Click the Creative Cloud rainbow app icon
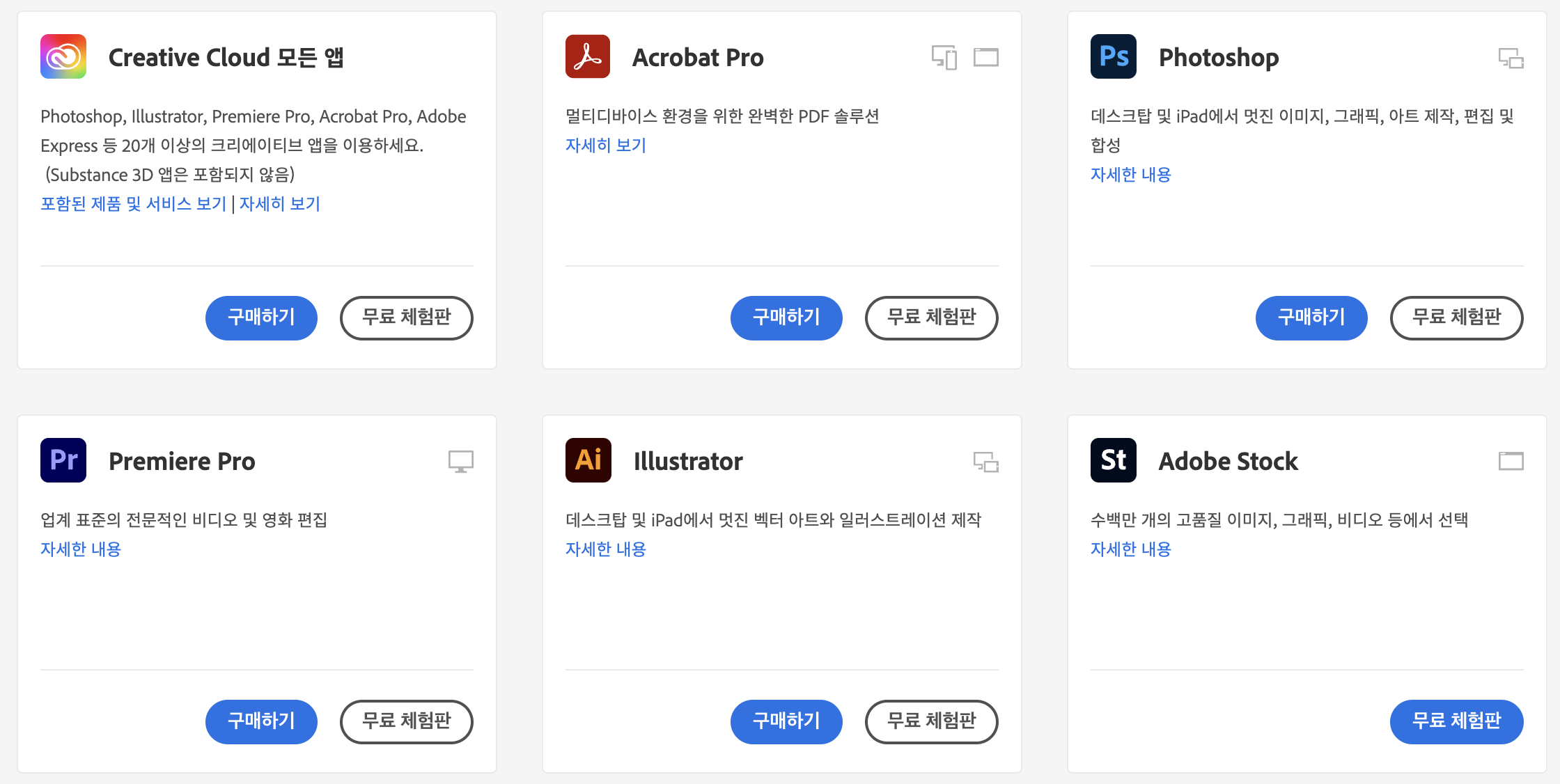This screenshot has width=1560, height=784. pos(63,56)
